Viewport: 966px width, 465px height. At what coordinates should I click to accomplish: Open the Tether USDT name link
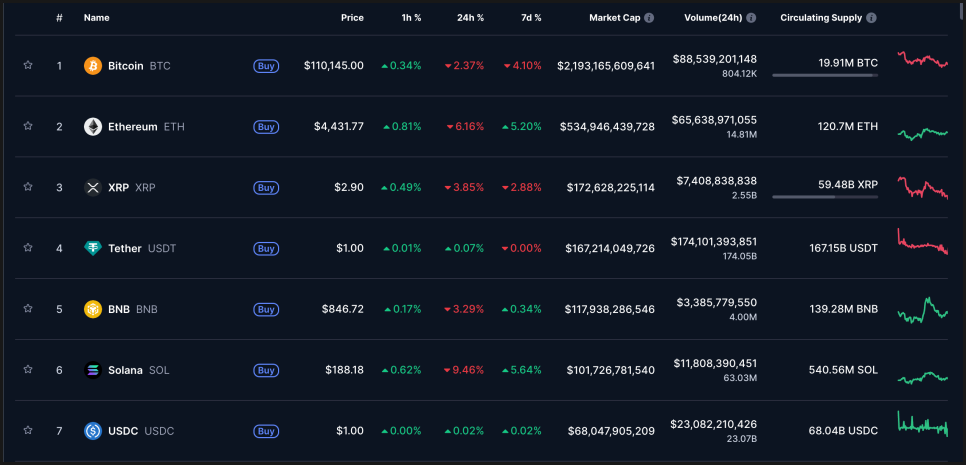(142, 248)
